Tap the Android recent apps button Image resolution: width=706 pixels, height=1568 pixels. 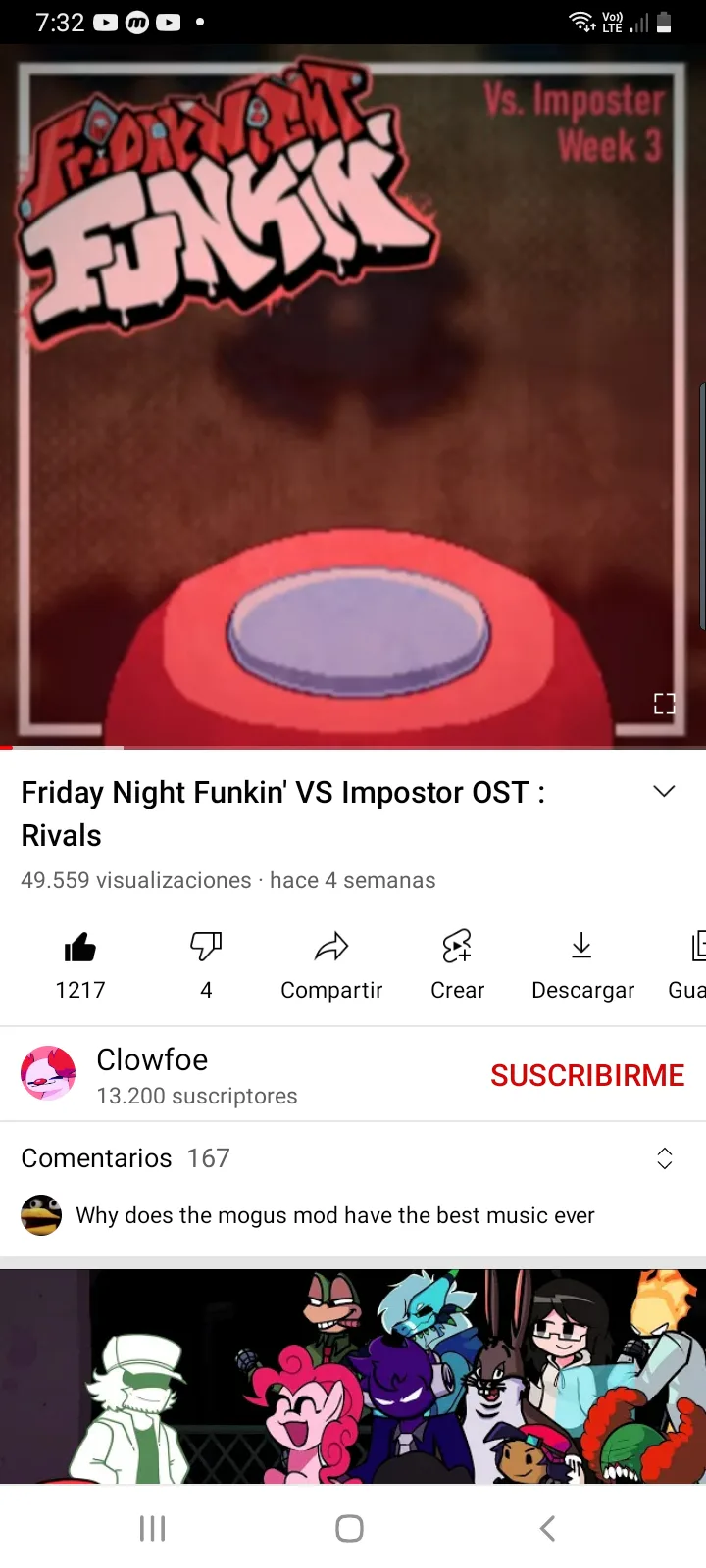click(x=152, y=1528)
